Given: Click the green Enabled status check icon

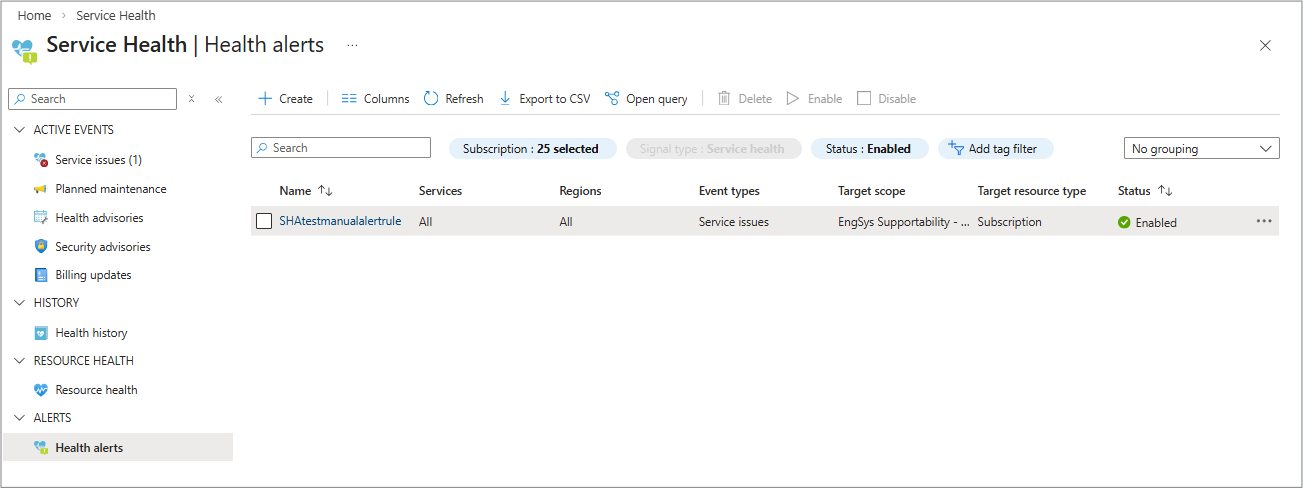Looking at the screenshot, I should (x=1124, y=222).
